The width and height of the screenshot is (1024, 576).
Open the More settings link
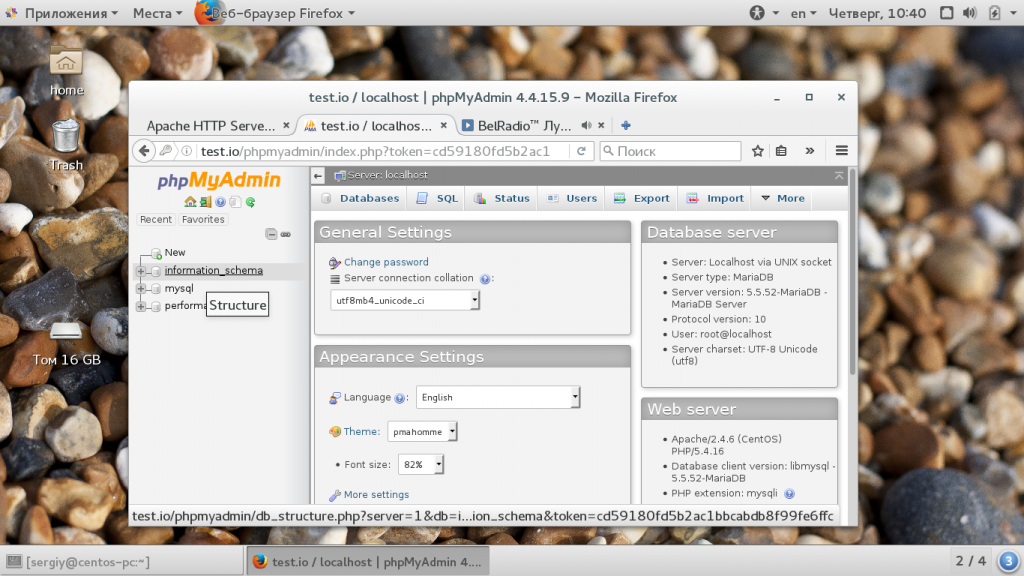click(376, 494)
